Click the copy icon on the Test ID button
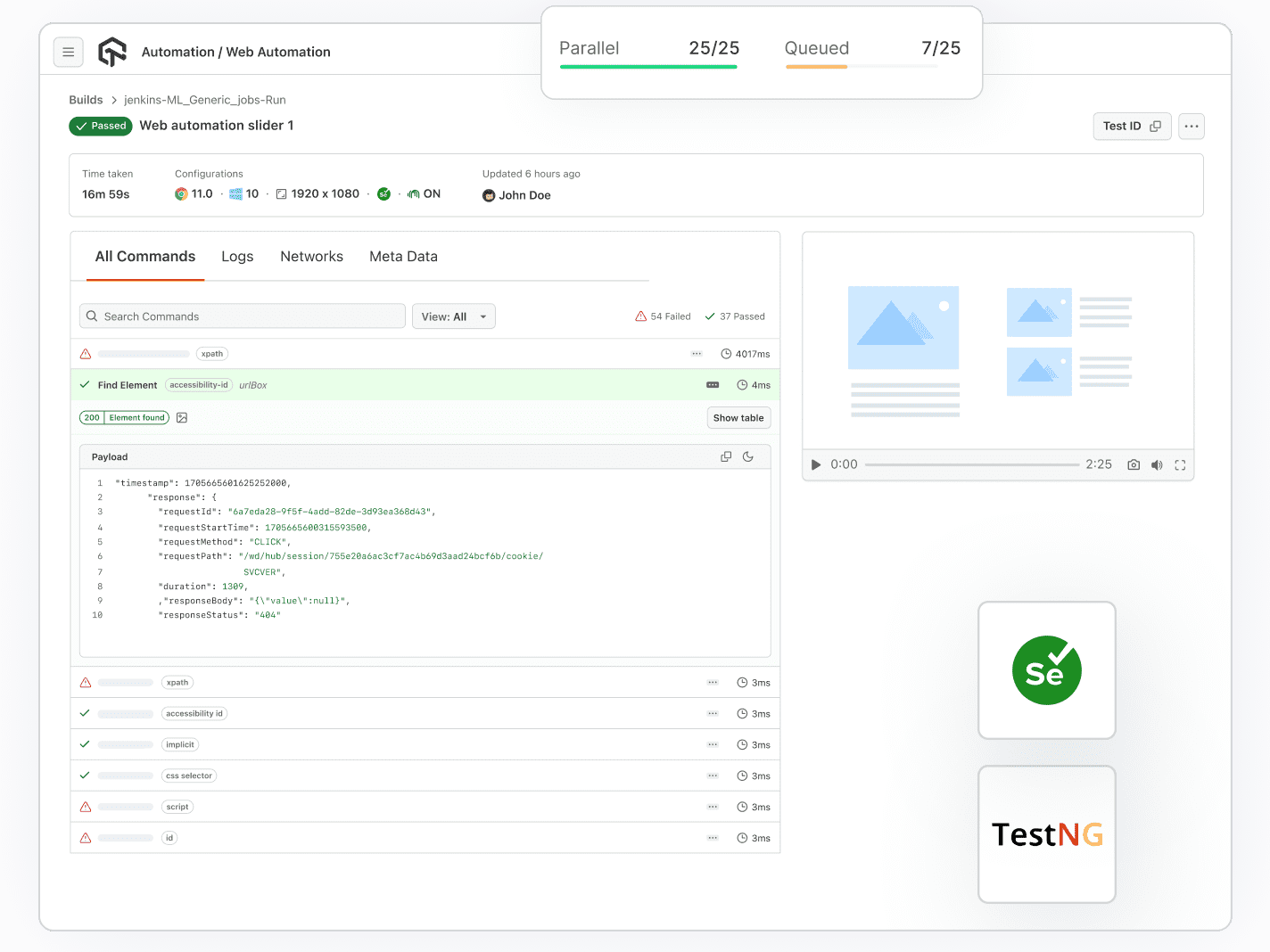This screenshot has width=1270, height=952. (1156, 126)
